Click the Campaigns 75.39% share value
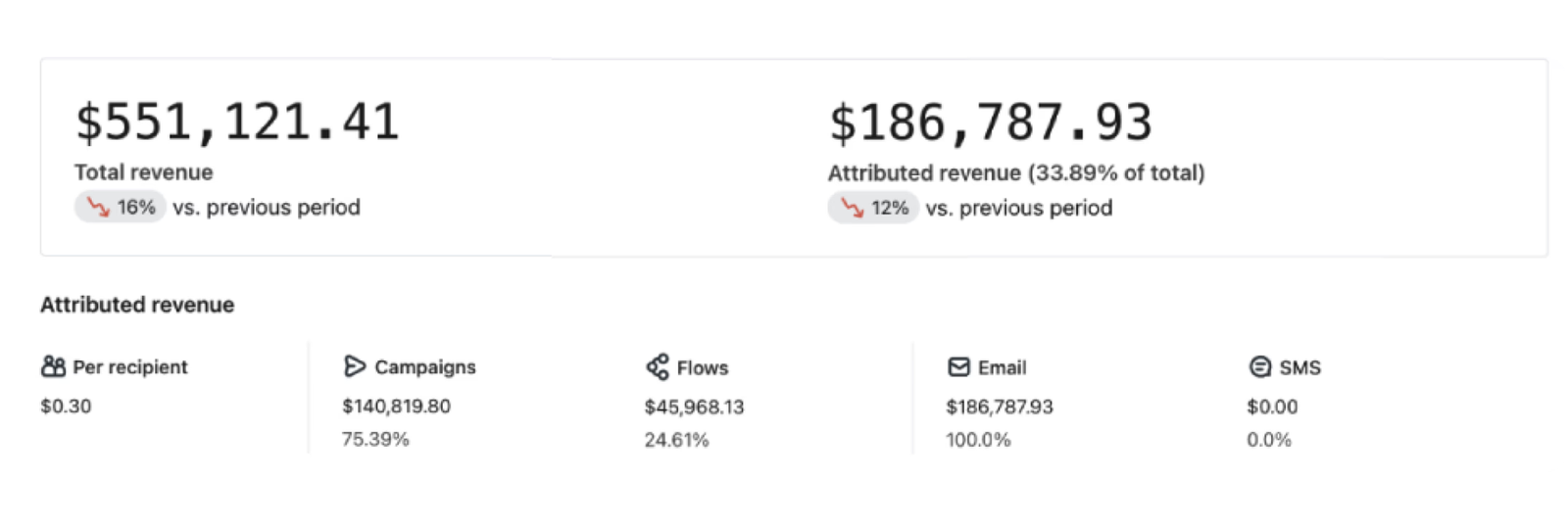1568x530 pixels. [375, 439]
